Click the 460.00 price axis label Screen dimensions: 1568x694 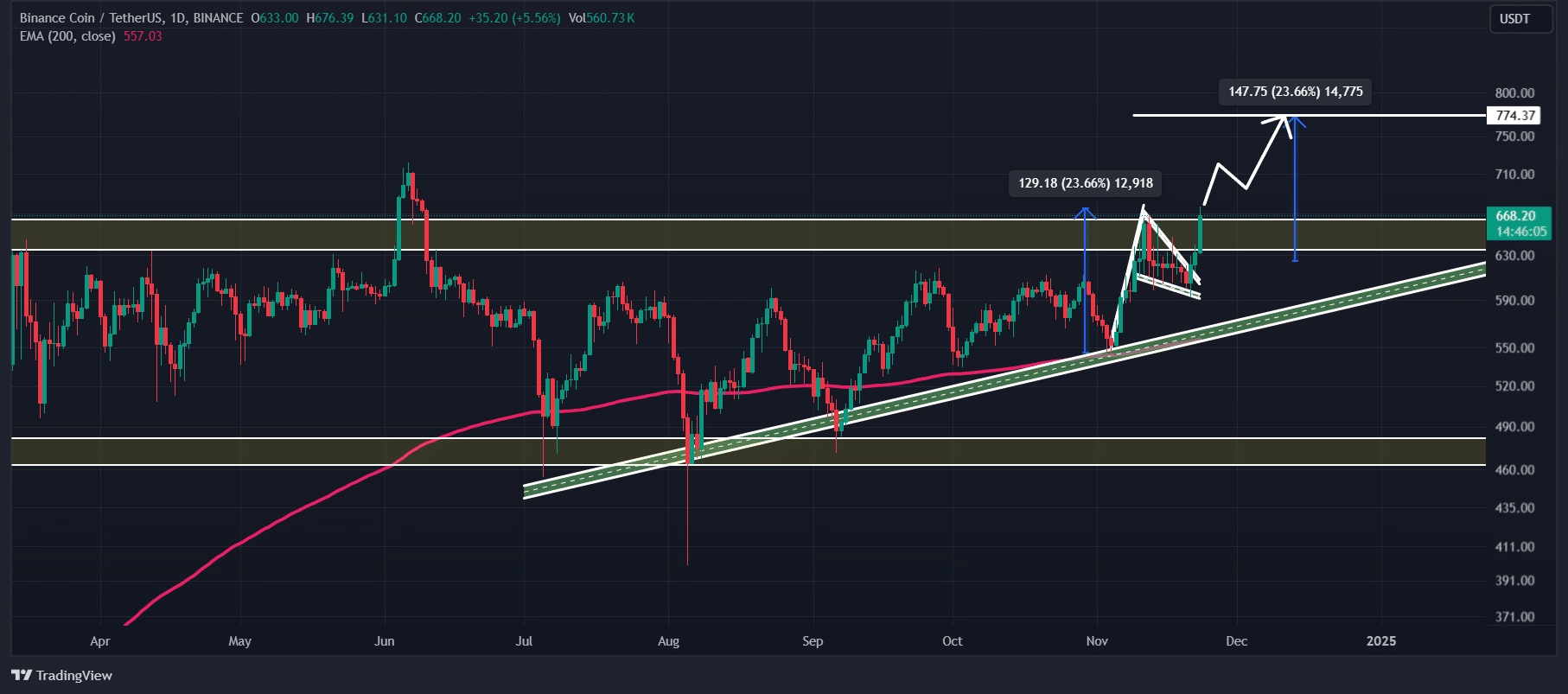[1514, 469]
